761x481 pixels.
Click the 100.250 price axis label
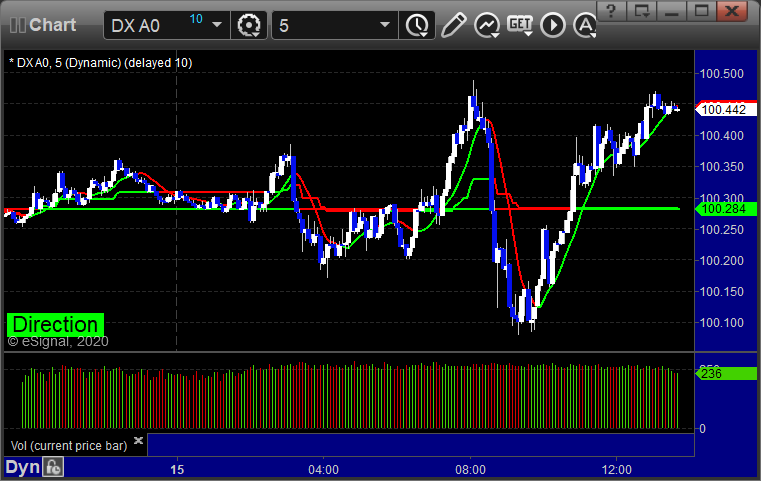tap(722, 230)
